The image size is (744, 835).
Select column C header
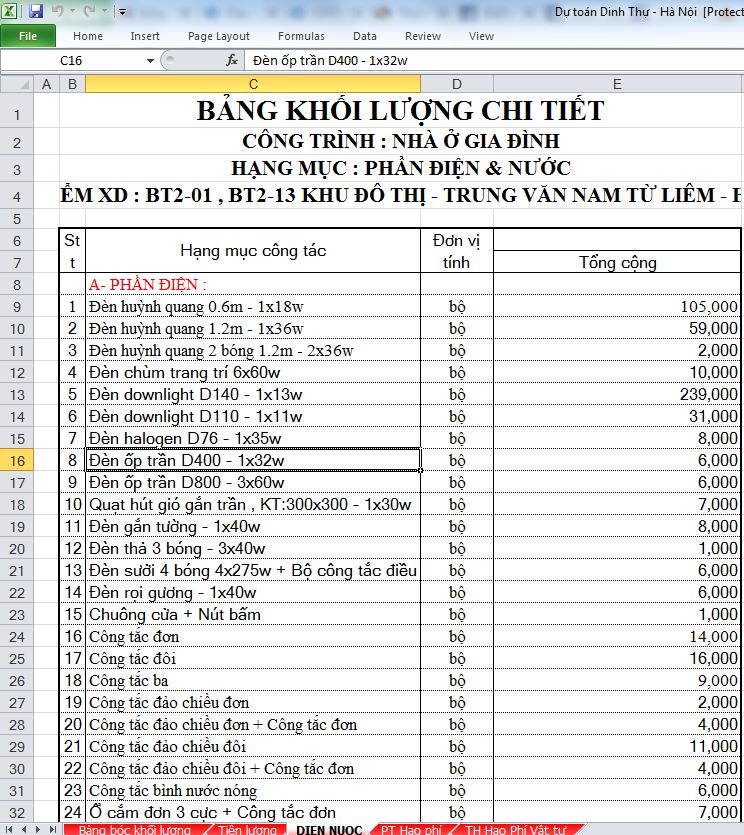253,84
